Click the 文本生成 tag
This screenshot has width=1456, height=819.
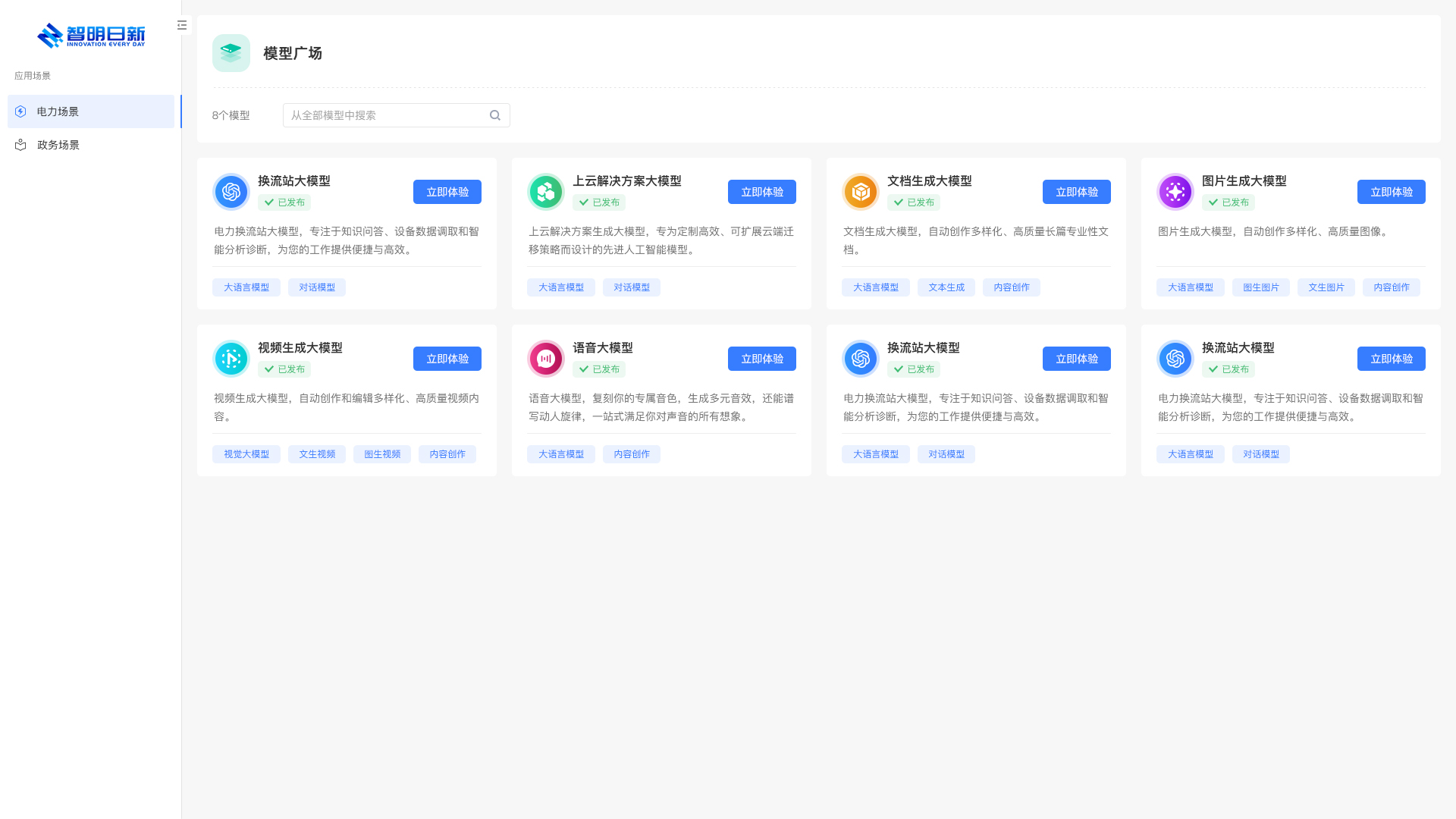pos(946,287)
